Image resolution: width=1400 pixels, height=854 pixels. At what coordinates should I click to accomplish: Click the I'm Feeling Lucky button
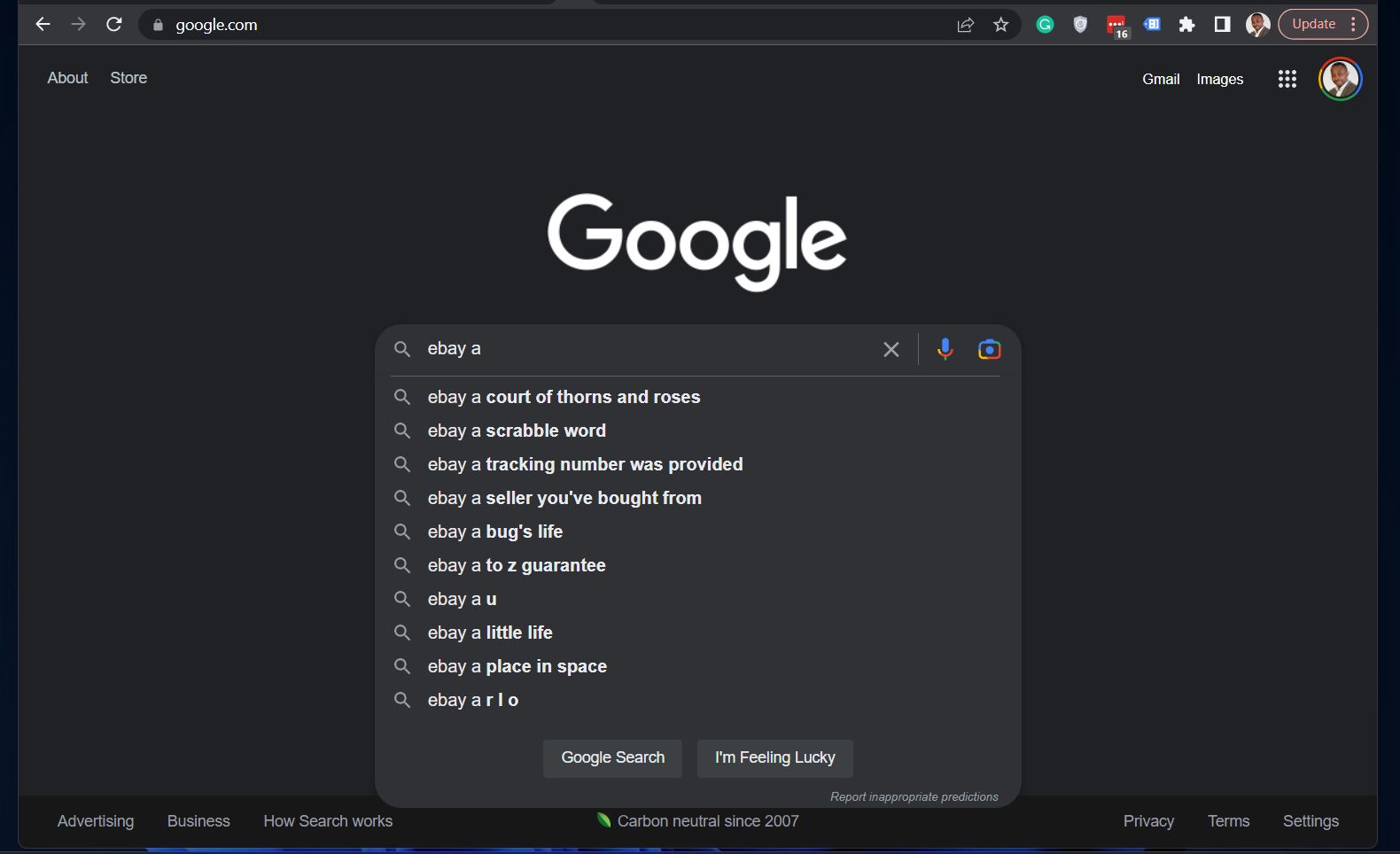(x=775, y=758)
